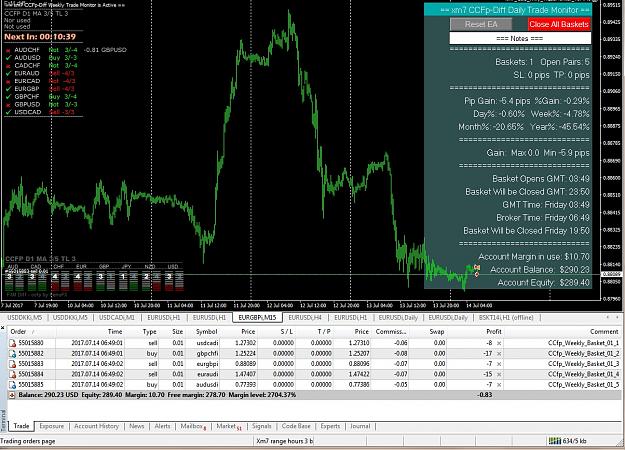Open the Account History tab
Image resolution: width=625 pixels, height=450 pixels.
pos(96,426)
